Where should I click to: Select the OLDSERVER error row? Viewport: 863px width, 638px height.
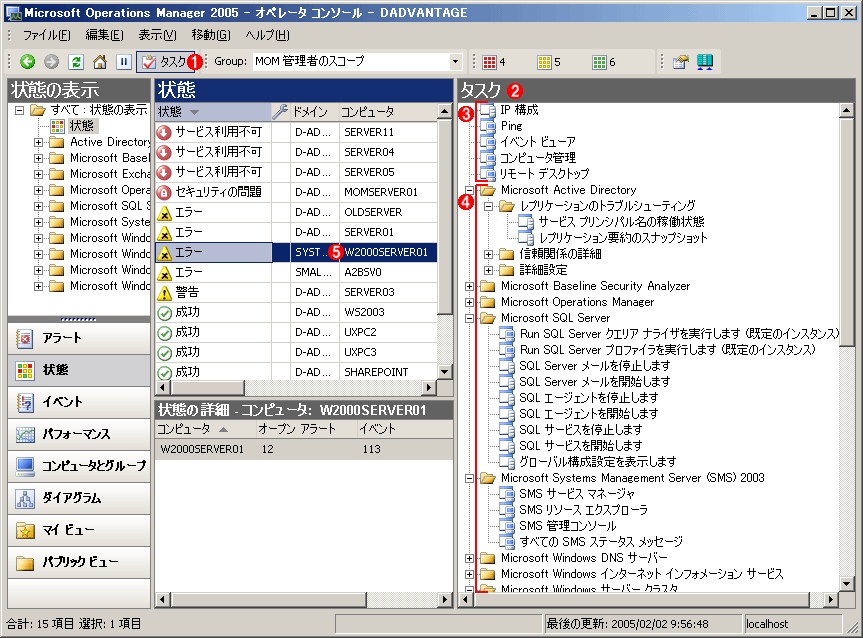pyautogui.click(x=296, y=212)
